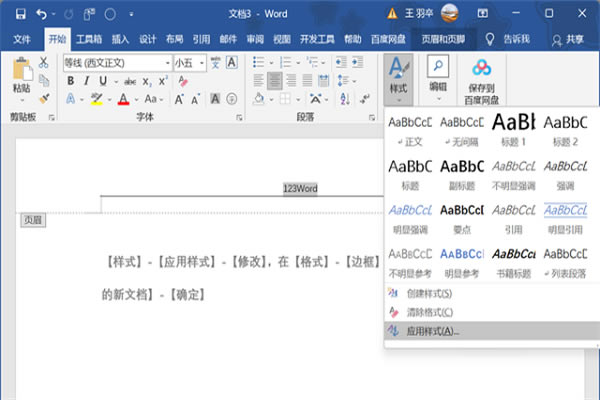600x400 pixels.
Task: Toggle italic formatting
Action: point(87,81)
